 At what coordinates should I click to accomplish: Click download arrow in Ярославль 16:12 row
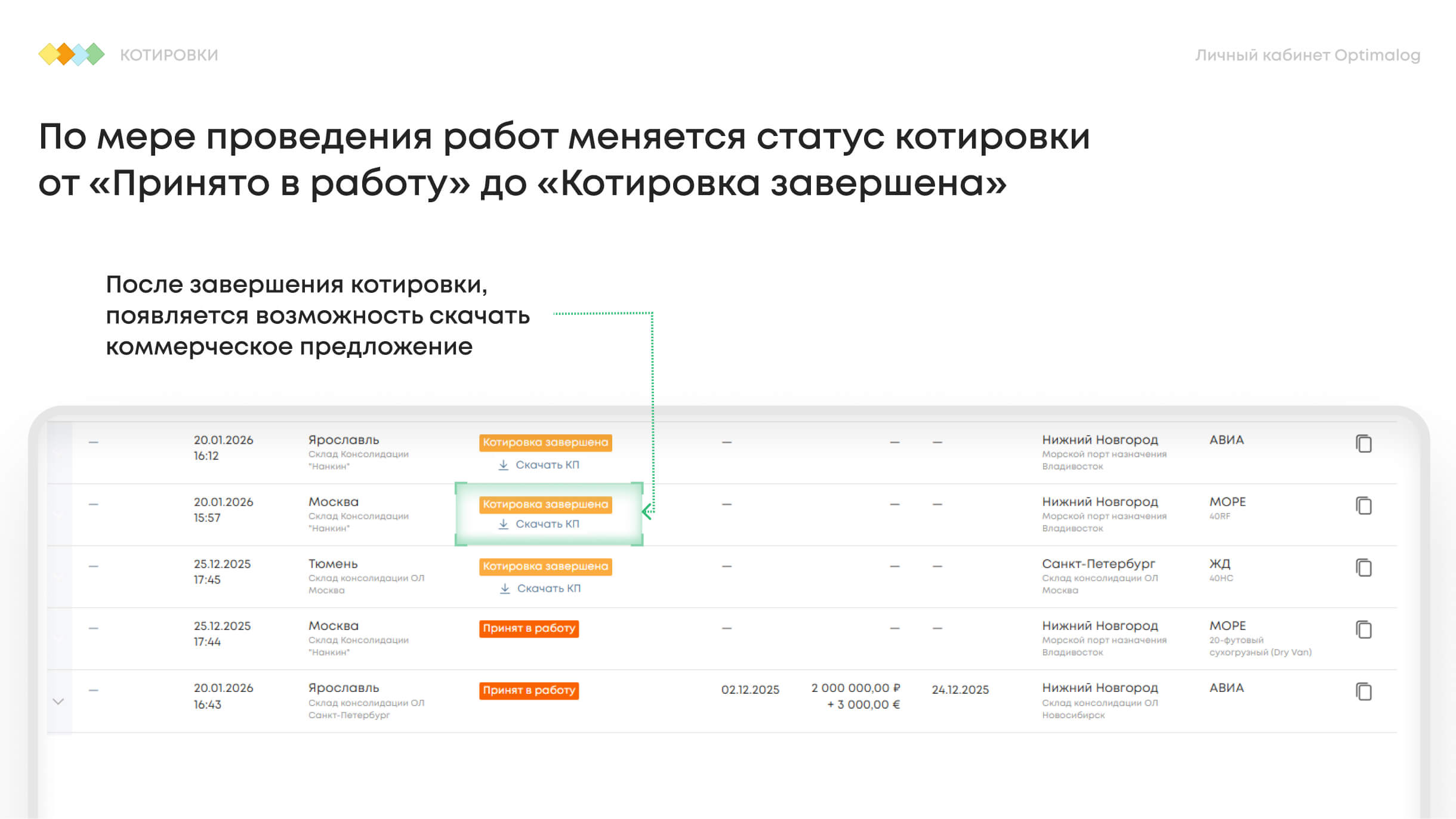click(504, 465)
